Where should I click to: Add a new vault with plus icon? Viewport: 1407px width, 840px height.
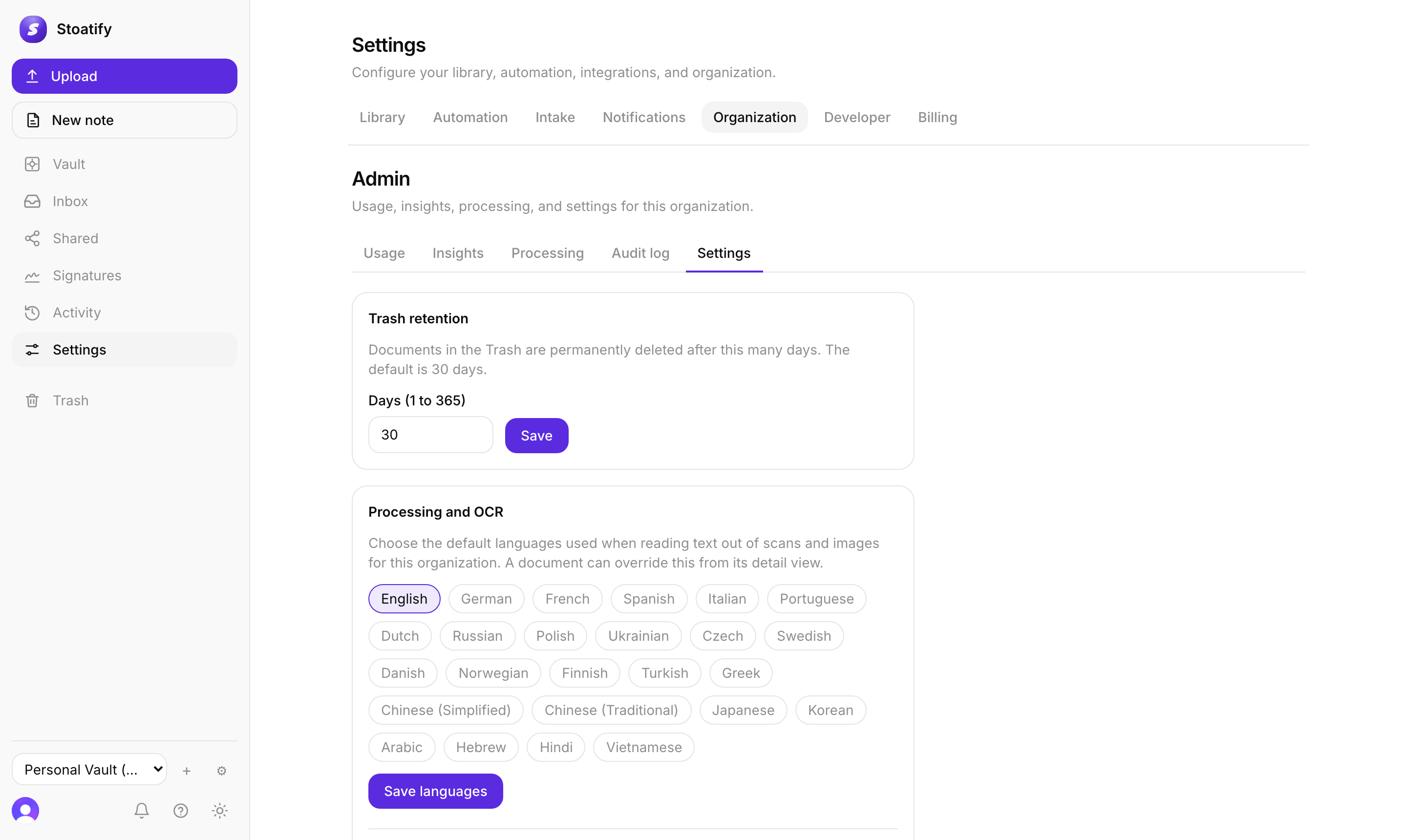pos(186,770)
